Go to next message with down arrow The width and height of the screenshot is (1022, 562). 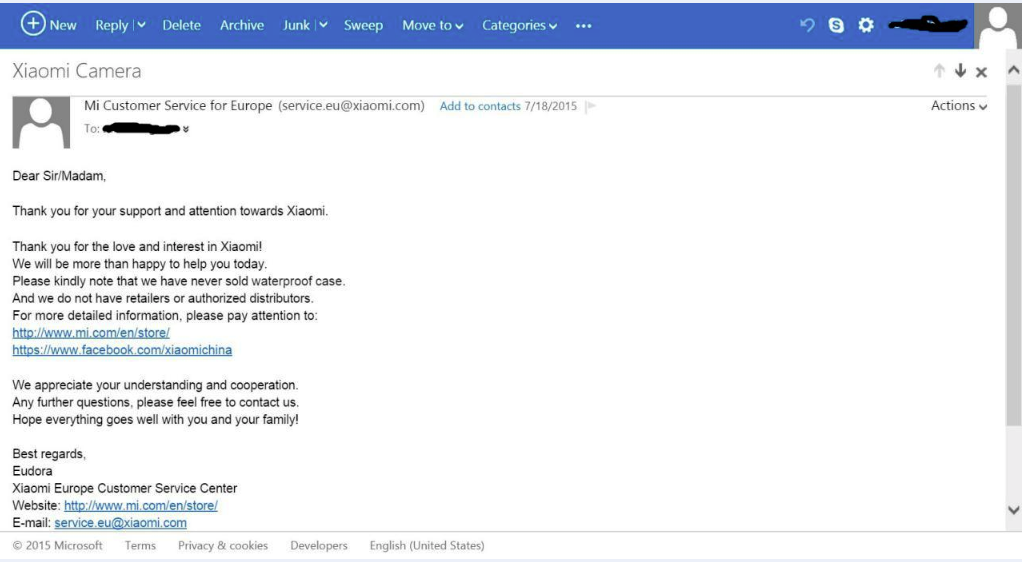coord(960,70)
